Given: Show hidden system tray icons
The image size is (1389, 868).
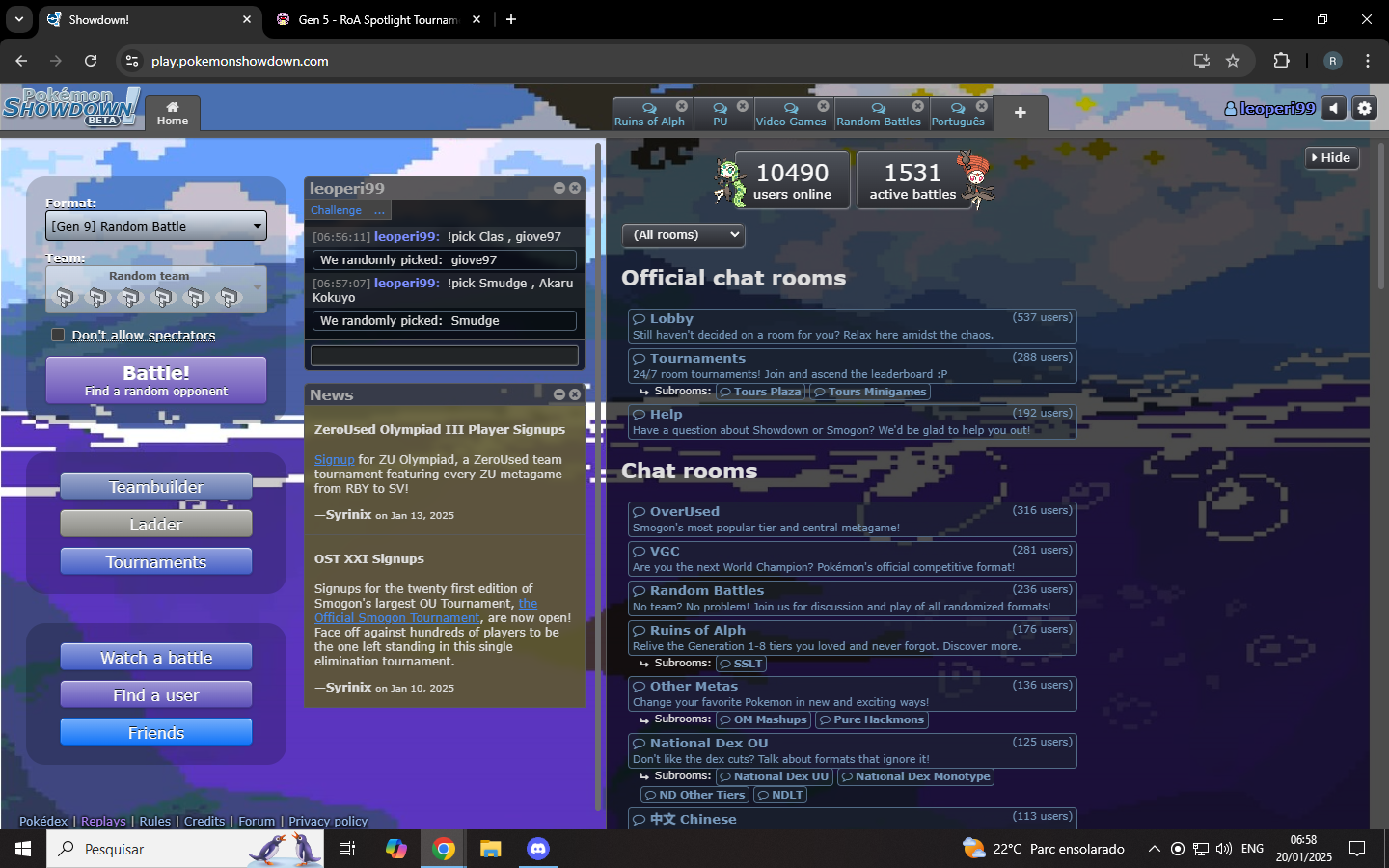Looking at the screenshot, I should pyautogui.click(x=1154, y=849).
